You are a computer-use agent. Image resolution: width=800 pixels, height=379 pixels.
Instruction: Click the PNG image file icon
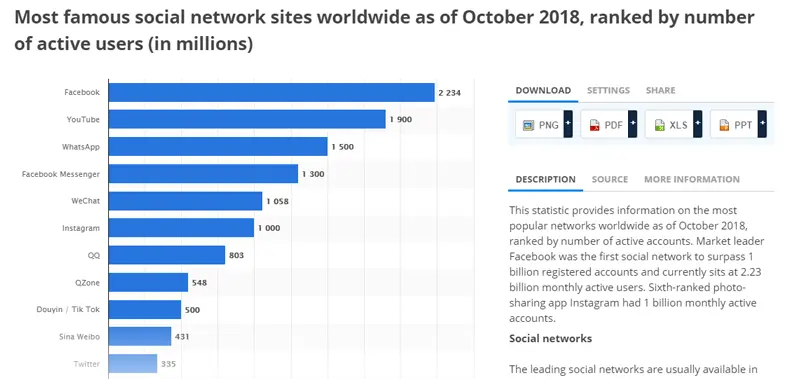(x=528, y=125)
